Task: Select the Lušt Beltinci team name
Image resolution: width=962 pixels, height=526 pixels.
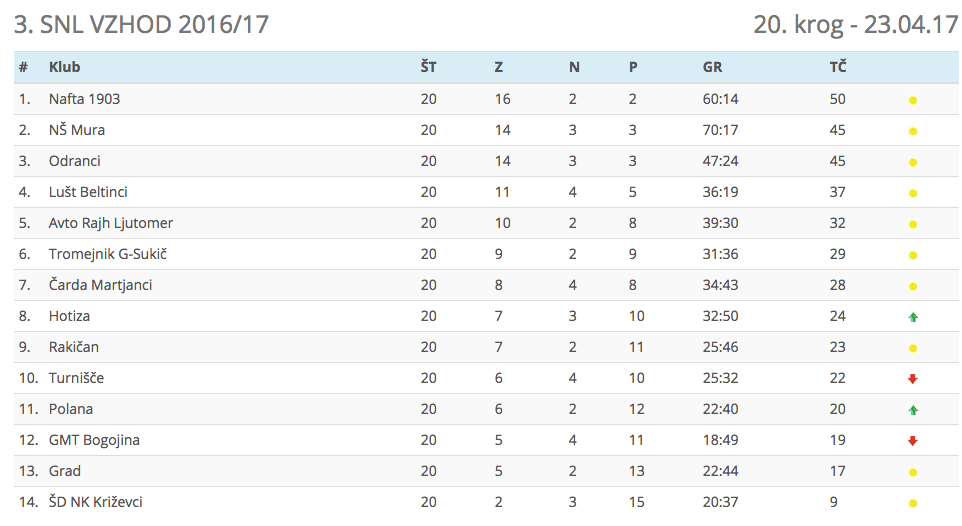Action: pos(88,192)
